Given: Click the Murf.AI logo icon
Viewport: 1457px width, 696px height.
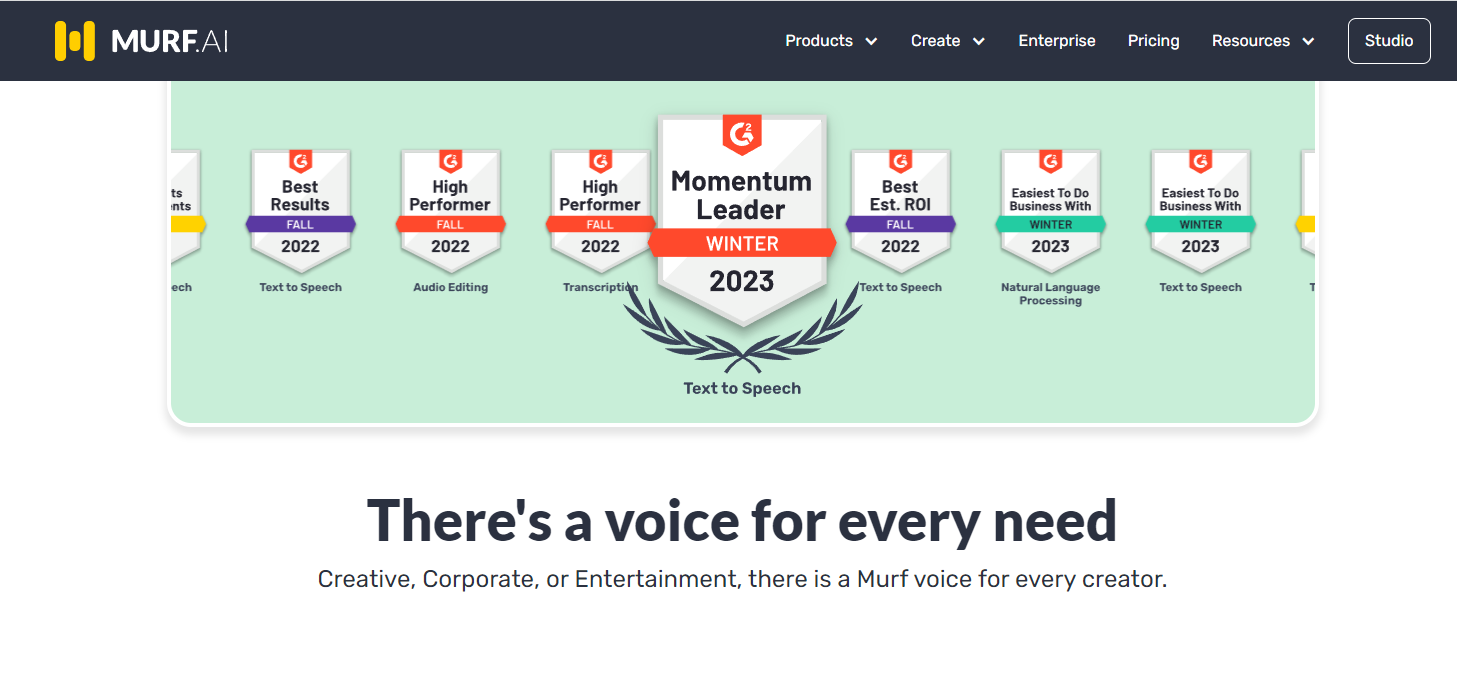Looking at the screenshot, I should coord(75,41).
